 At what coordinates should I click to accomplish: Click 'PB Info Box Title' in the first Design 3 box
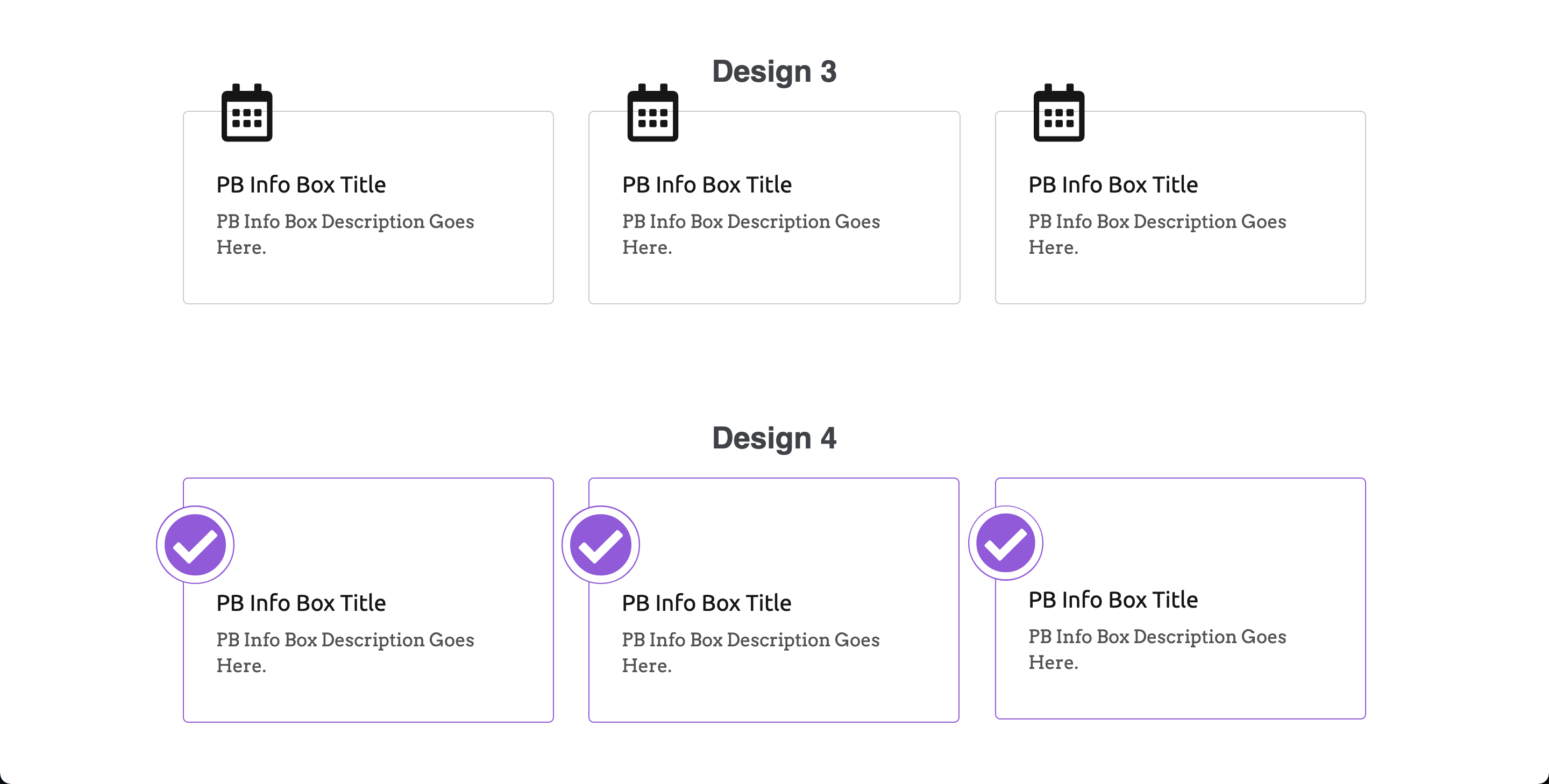[301, 184]
